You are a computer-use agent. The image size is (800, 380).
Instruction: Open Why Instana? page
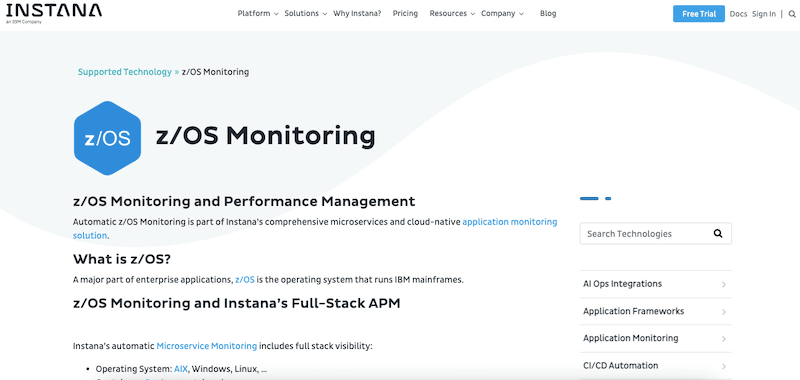(357, 14)
